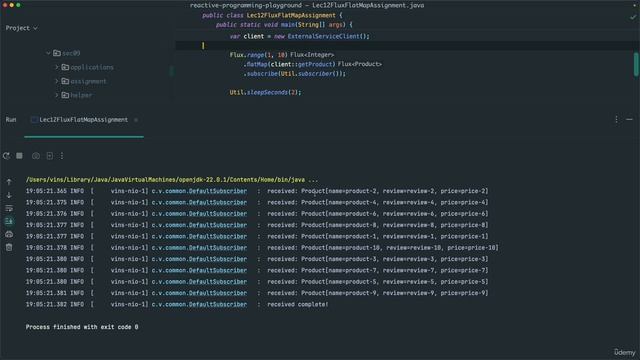Expand the applications folder chevron
Viewport: 640px width, 360px height.
57,67
